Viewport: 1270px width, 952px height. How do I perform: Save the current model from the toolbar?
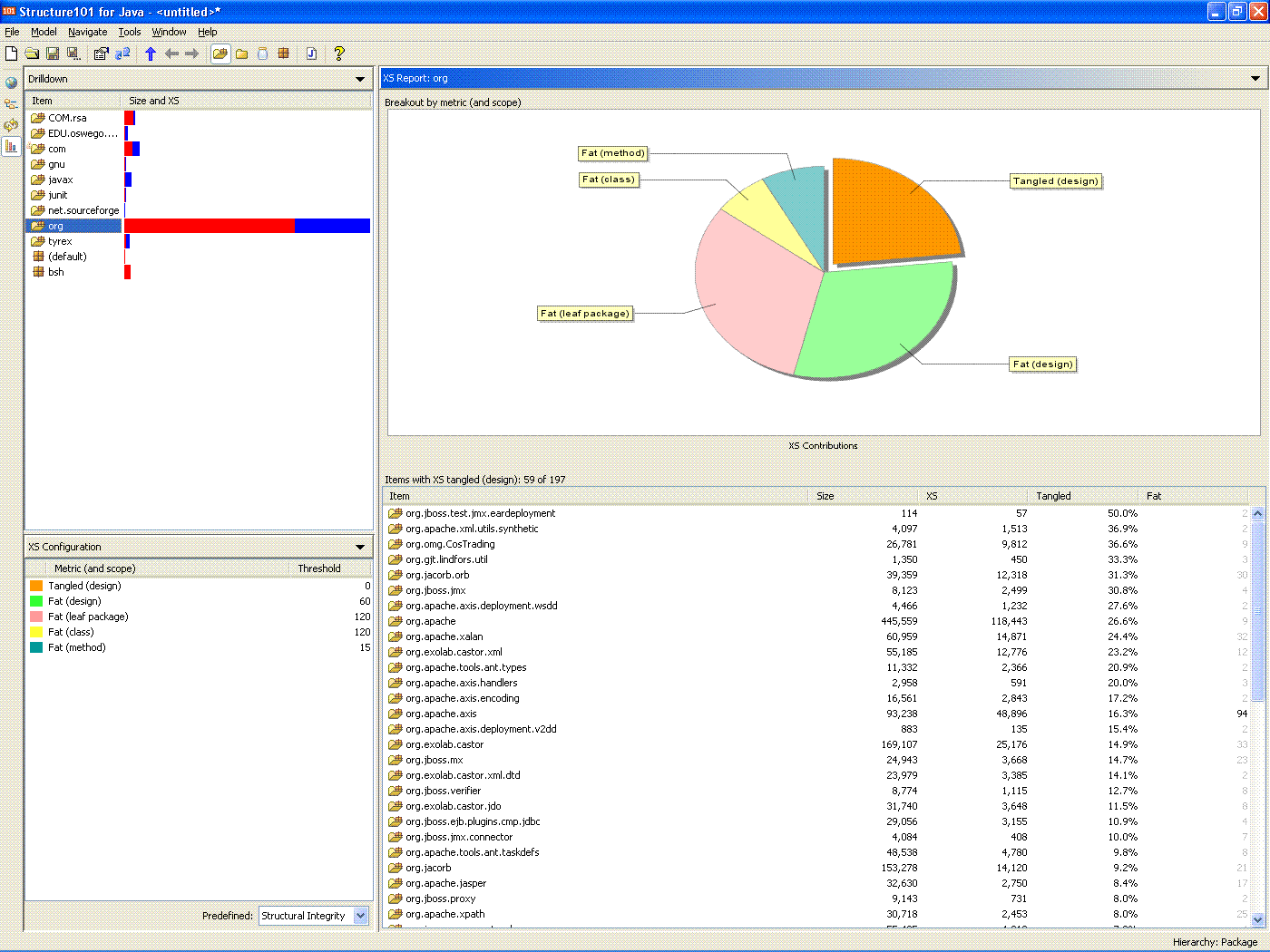53,53
